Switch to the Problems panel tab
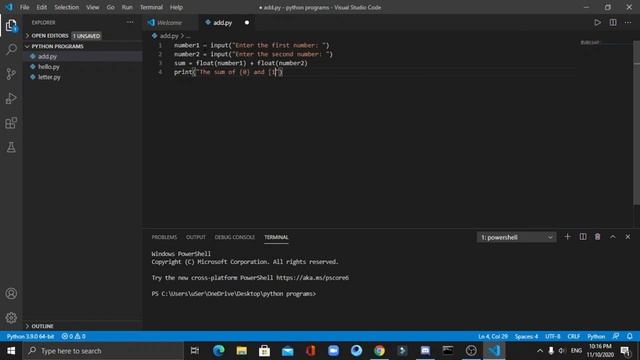The image size is (640, 360). 164,237
